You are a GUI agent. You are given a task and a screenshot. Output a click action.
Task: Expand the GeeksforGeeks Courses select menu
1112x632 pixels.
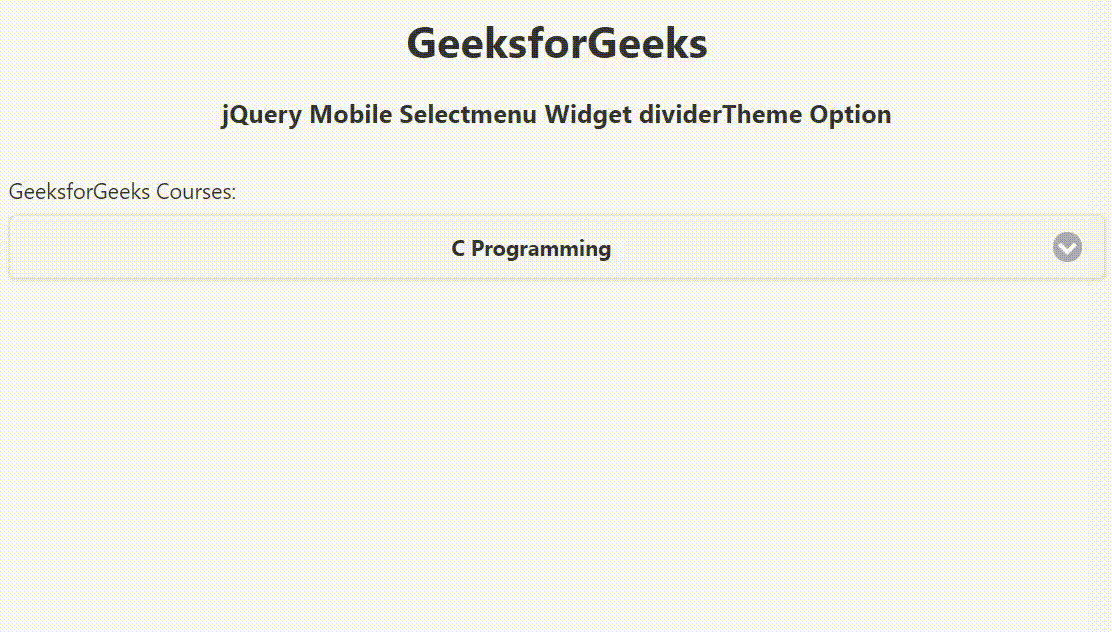556,248
